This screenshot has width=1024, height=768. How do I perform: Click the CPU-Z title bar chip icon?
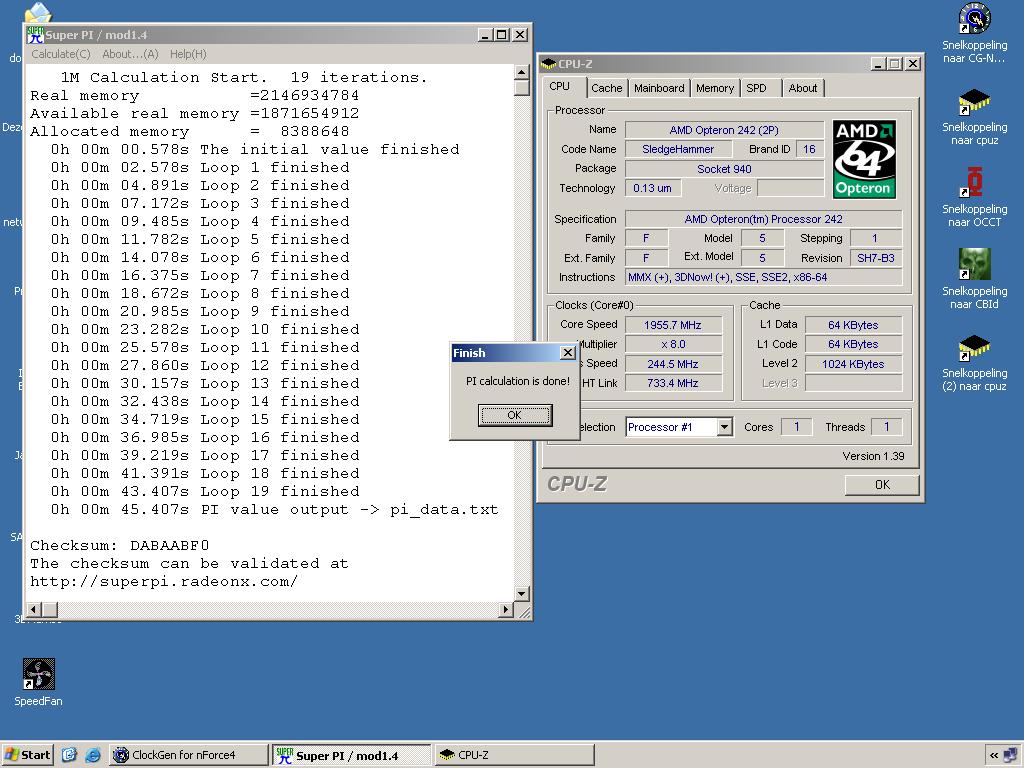coord(549,64)
